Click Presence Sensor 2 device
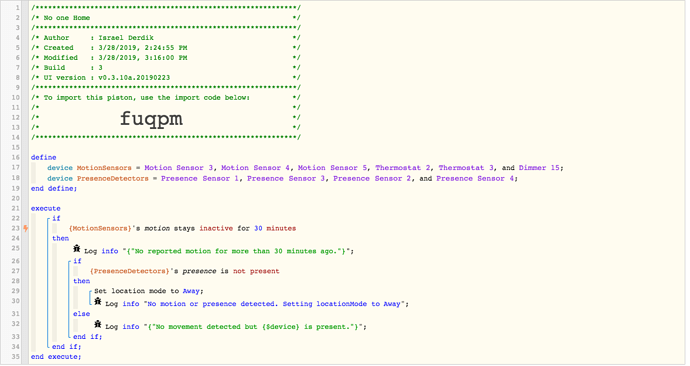The height and width of the screenshot is (366, 690). 372,178
